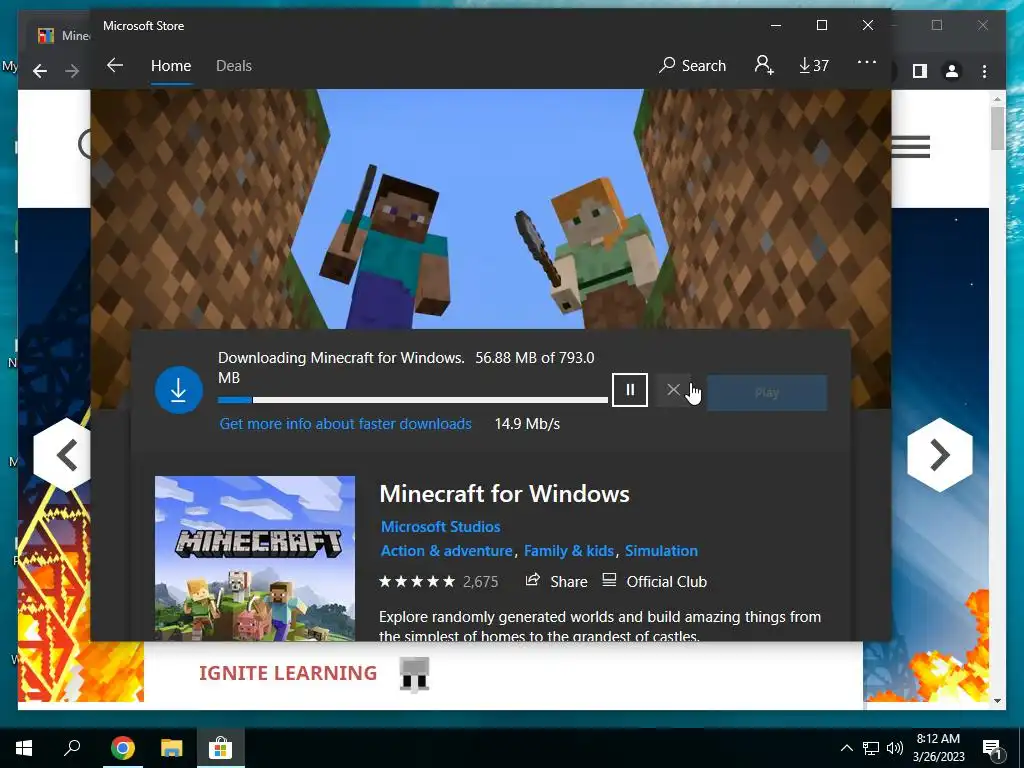Open the Store See more ellipsis menu
The width and height of the screenshot is (1024, 768).
pyautogui.click(x=867, y=63)
